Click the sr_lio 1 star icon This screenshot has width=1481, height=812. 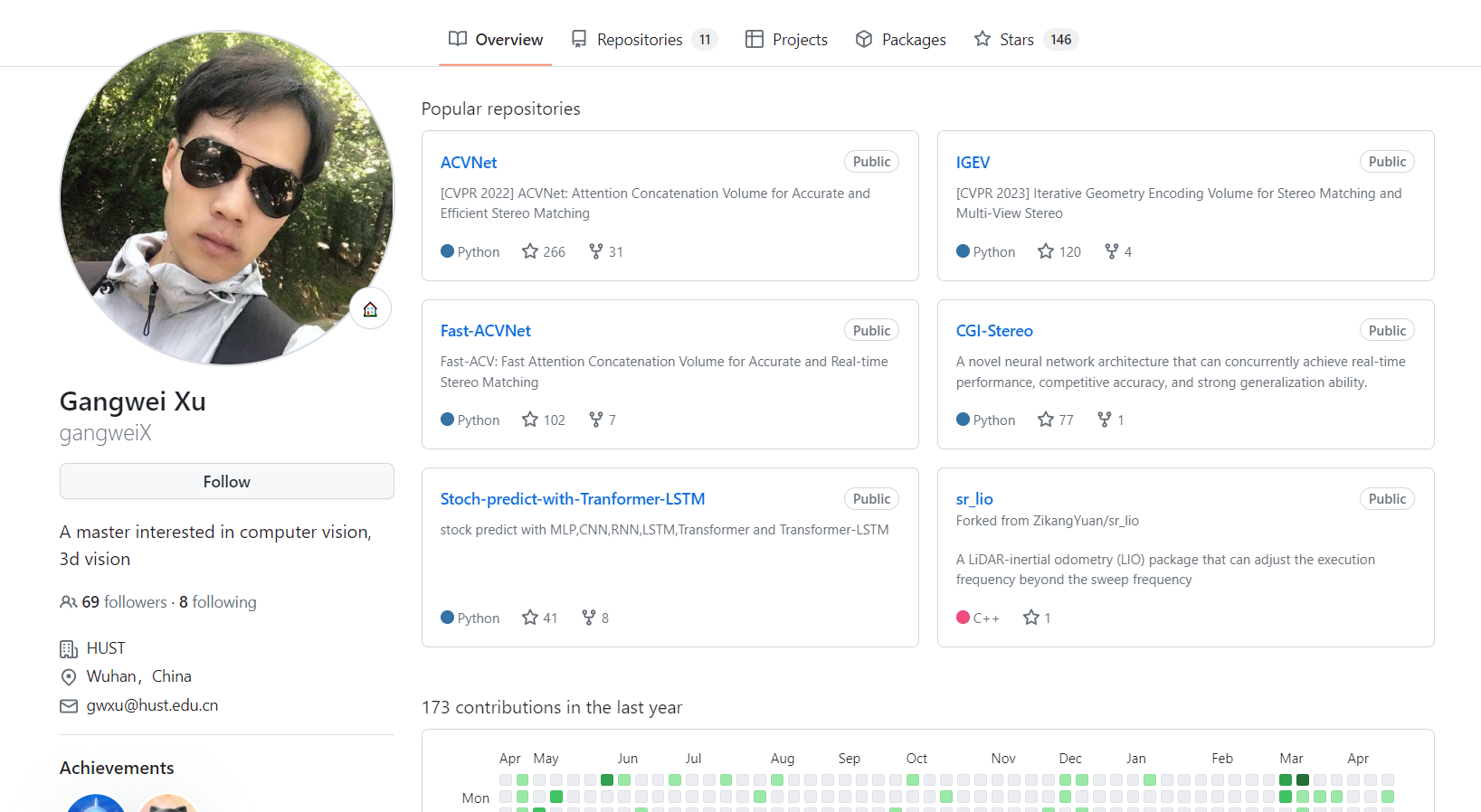point(1031,618)
